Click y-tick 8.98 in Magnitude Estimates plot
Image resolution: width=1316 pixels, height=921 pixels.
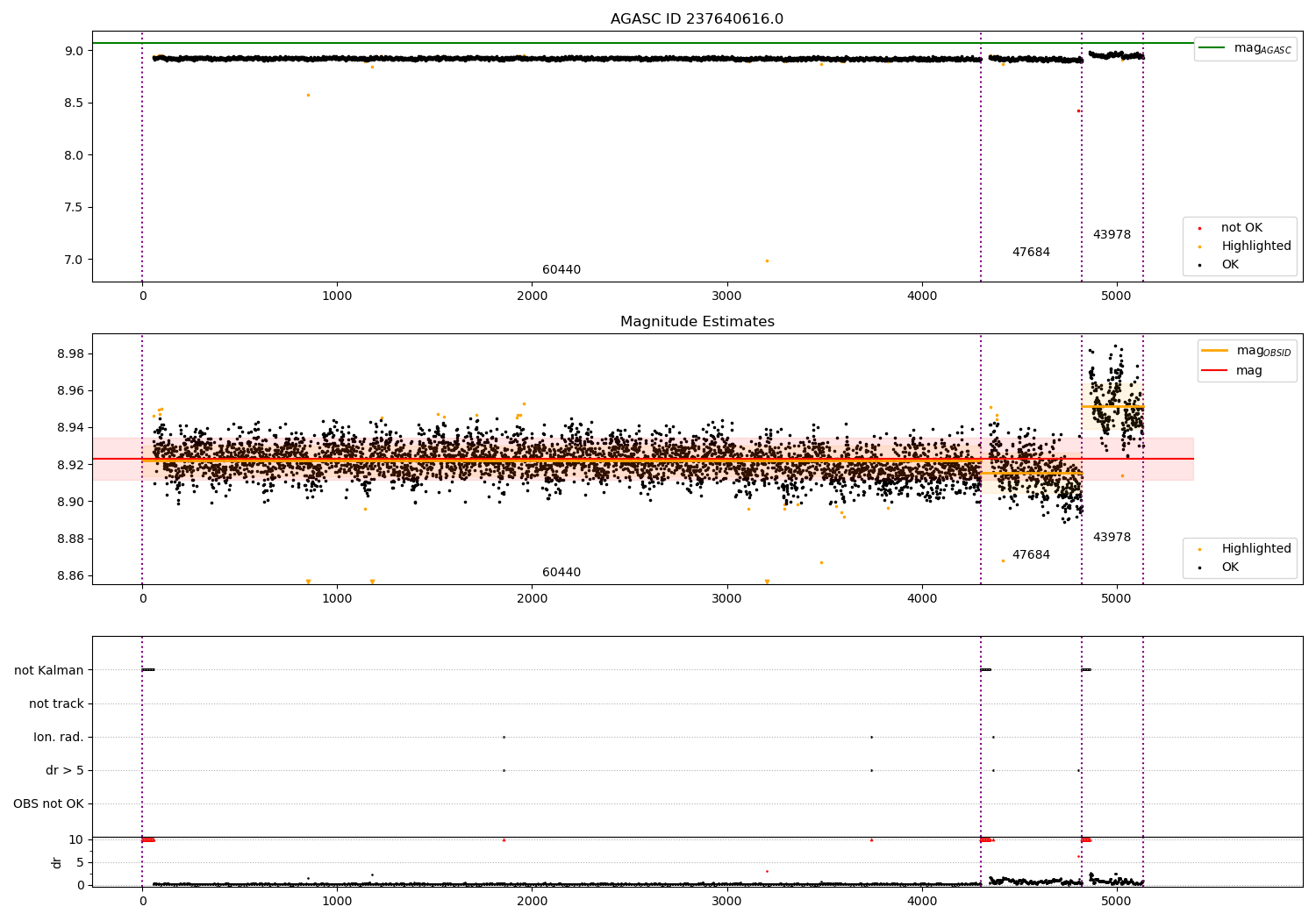pos(69,353)
